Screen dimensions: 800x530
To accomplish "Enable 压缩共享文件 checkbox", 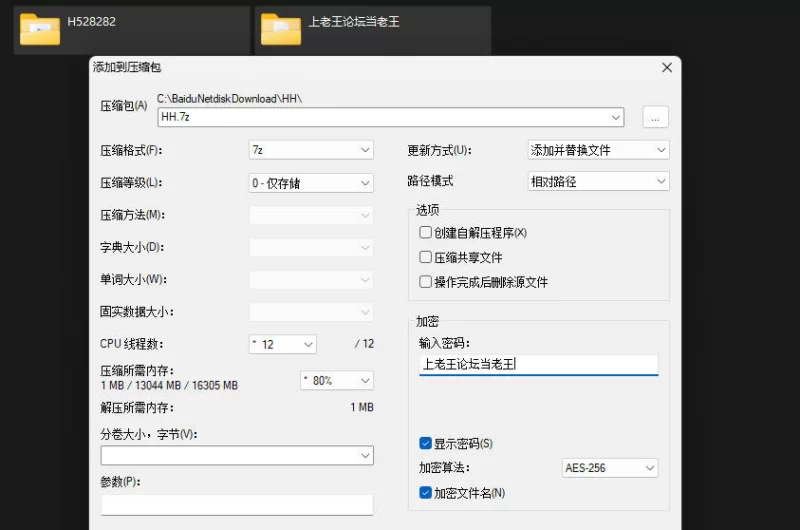I will point(425,257).
